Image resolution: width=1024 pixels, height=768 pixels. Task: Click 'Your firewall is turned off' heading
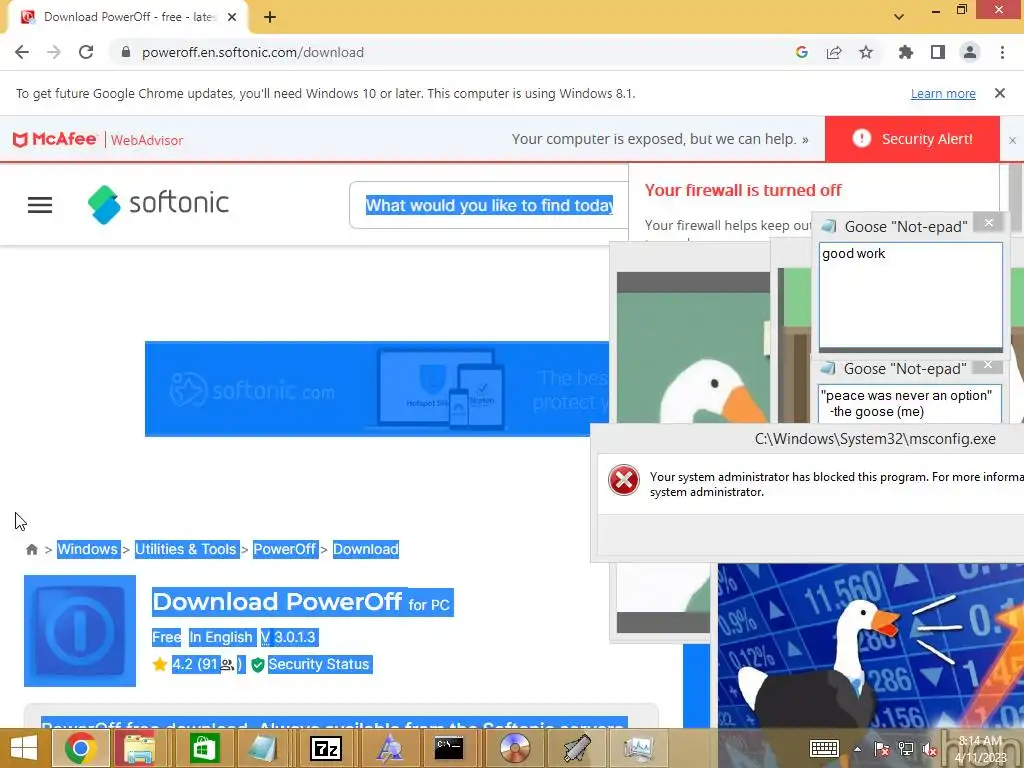click(x=743, y=190)
